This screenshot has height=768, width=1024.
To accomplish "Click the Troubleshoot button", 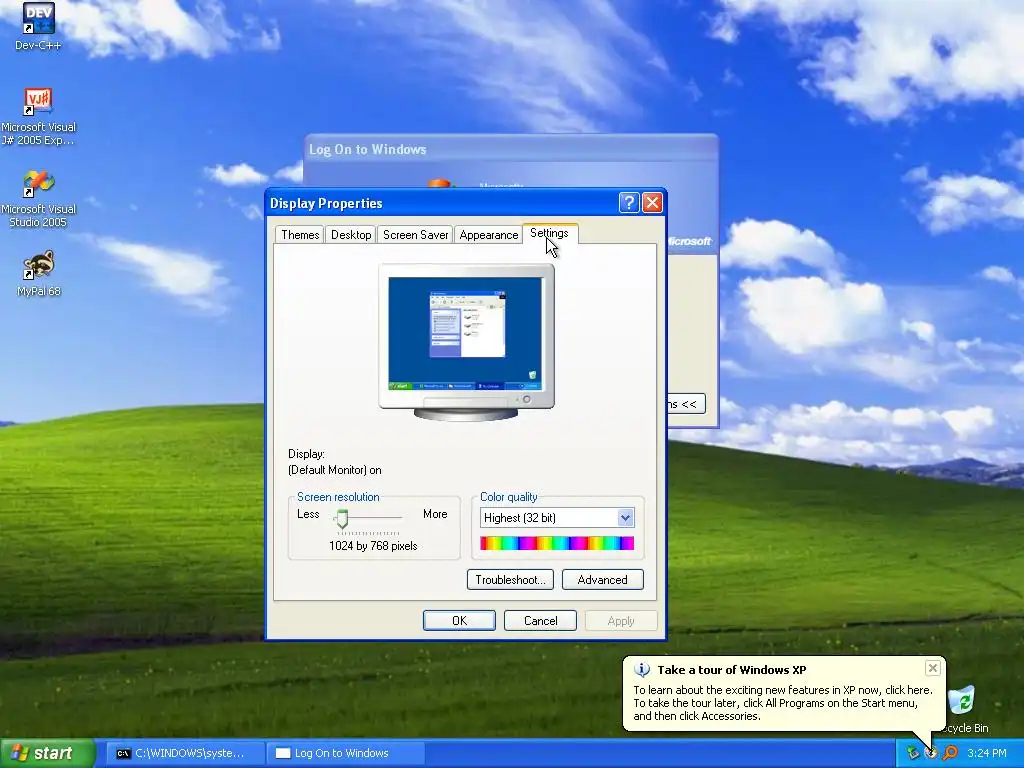I will click(x=510, y=580).
